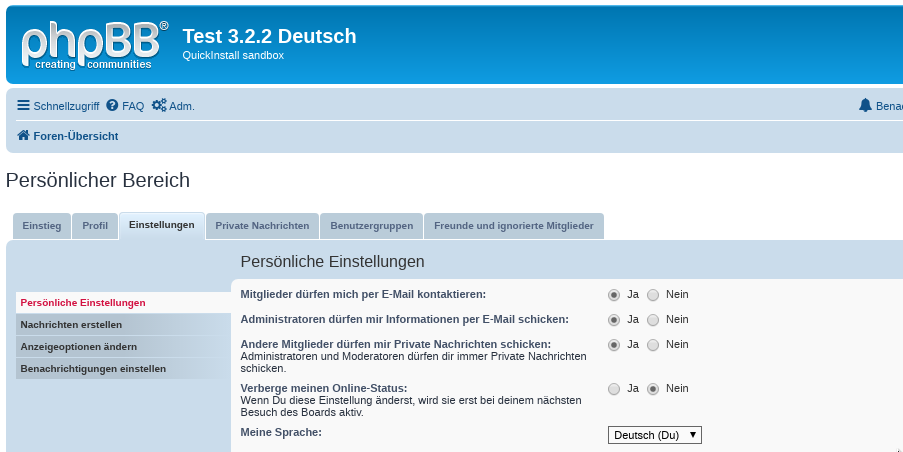Switch to the Einstieg tab

[41, 226]
